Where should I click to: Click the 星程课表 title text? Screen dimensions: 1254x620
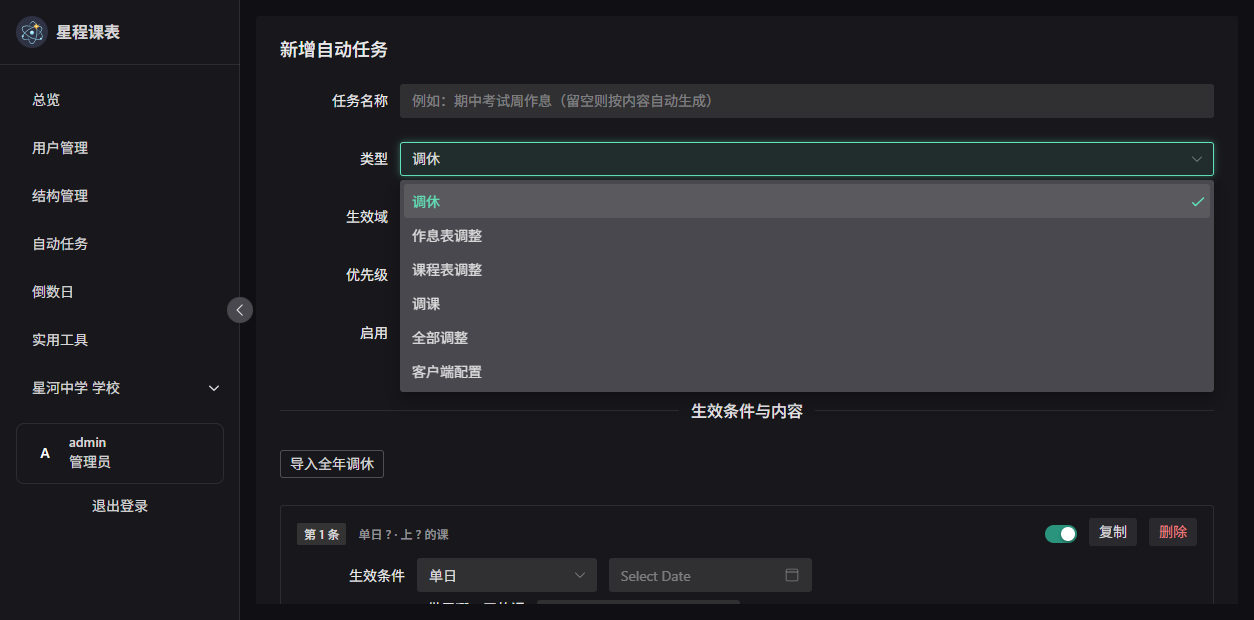(x=88, y=32)
